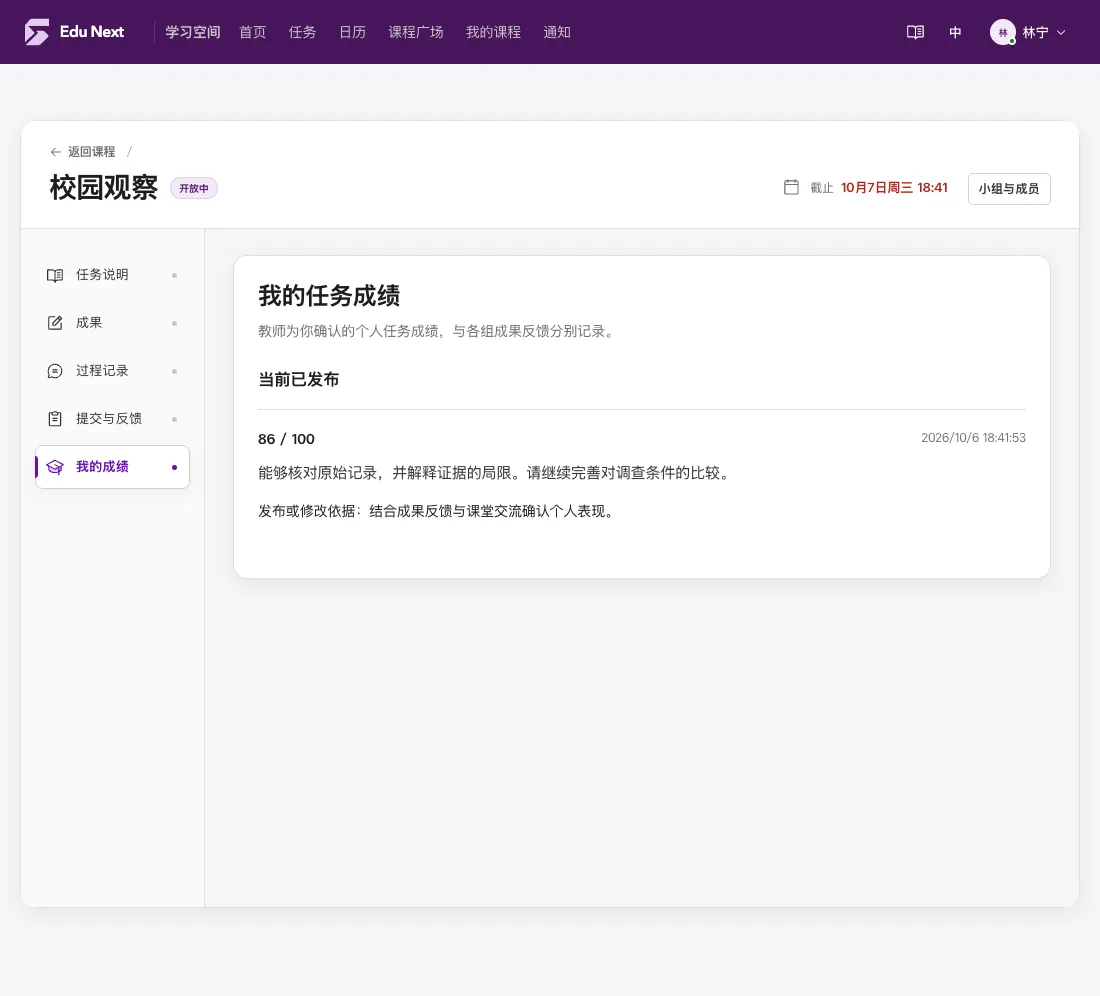Click the back arrow next to 返回课程
This screenshot has height=996, width=1100.
[x=55, y=152]
